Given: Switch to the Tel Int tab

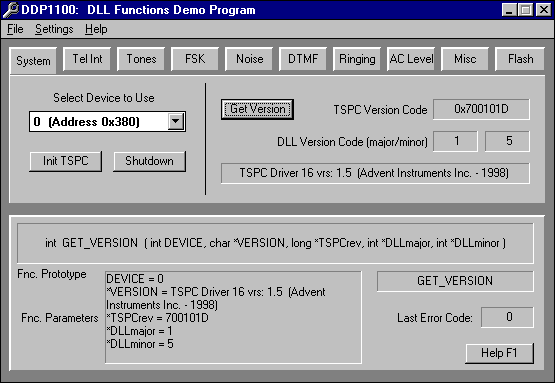Looking at the screenshot, I should point(87,59).
